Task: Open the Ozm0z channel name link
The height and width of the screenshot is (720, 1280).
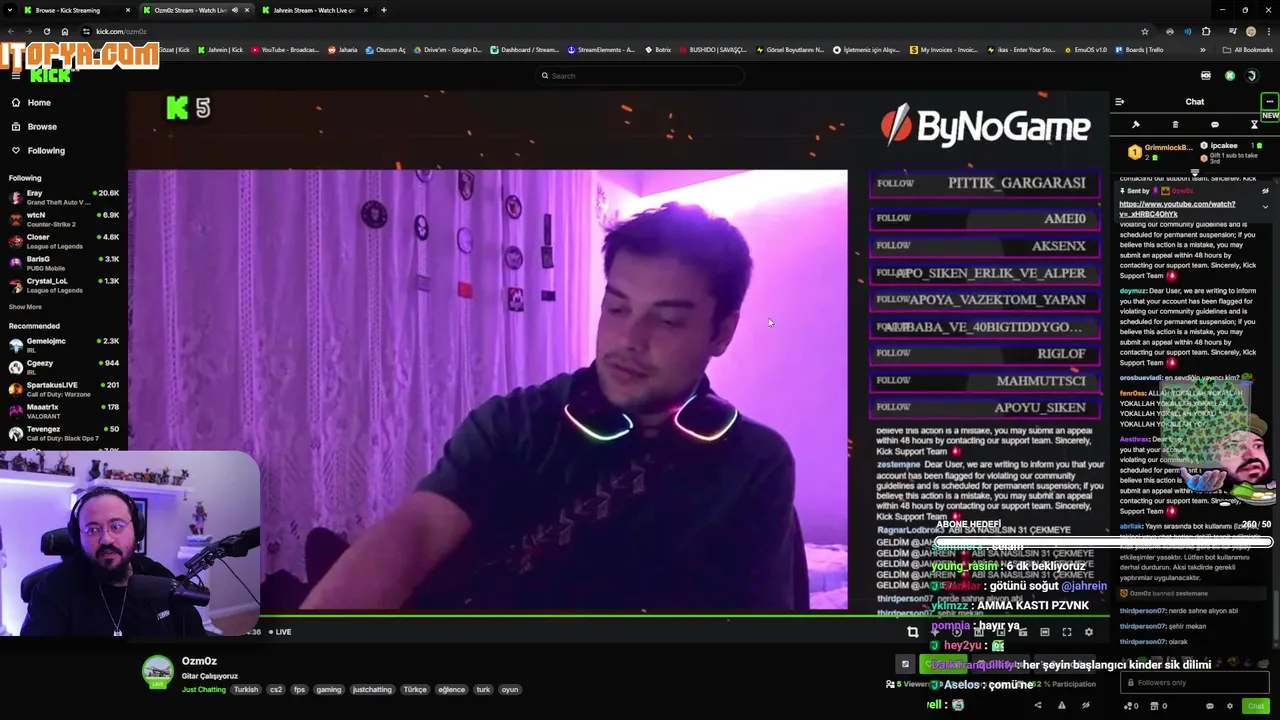Action: click(199, 661)
